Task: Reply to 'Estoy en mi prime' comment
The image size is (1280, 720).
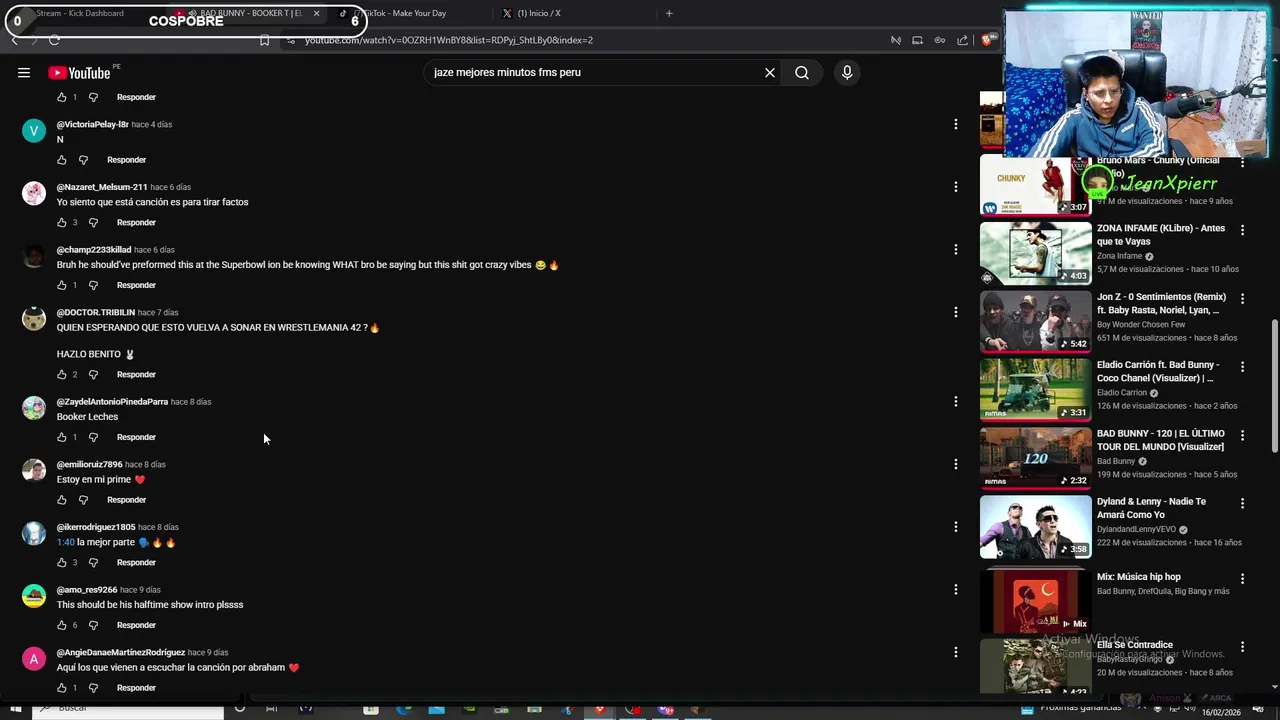Action: pos(126,500)
